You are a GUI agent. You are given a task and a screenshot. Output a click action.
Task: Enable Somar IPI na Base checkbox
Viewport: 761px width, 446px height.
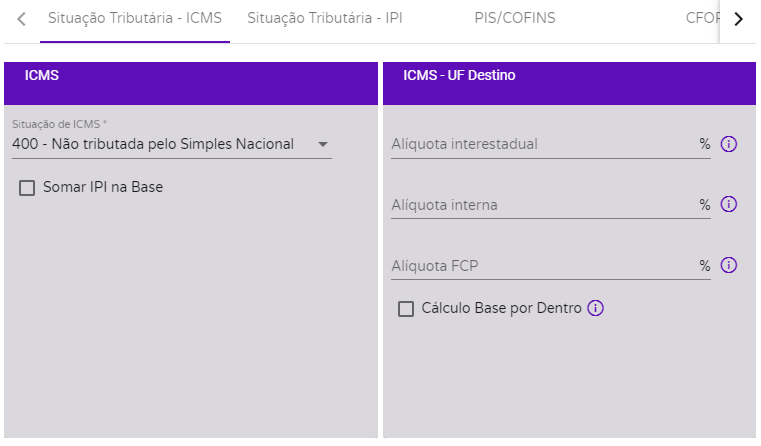coord(27,188)
